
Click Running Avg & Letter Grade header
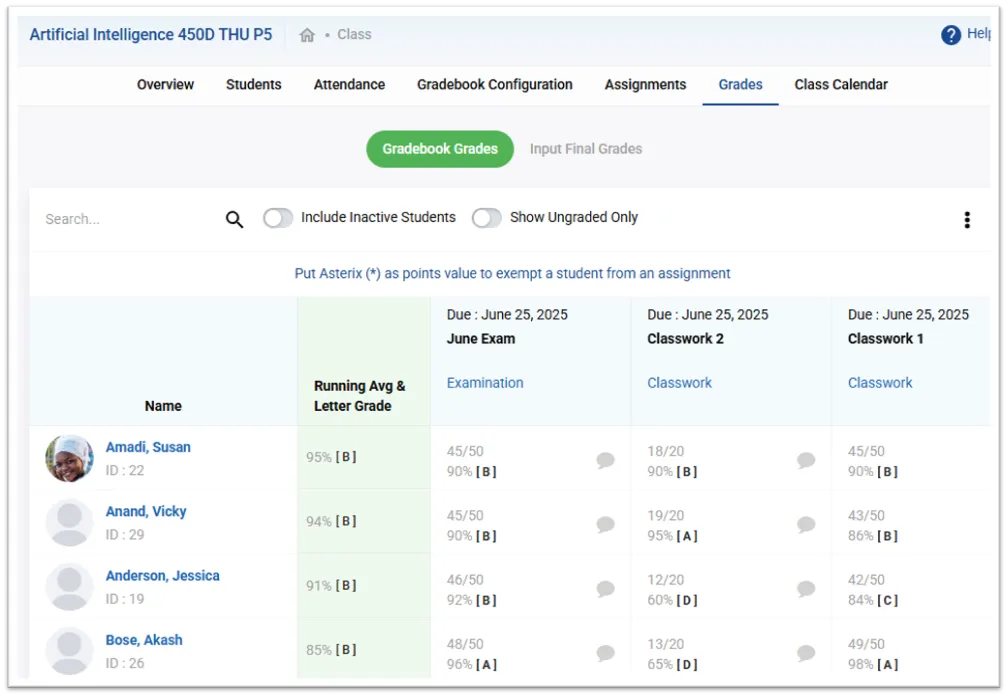[x=359, y=396]
